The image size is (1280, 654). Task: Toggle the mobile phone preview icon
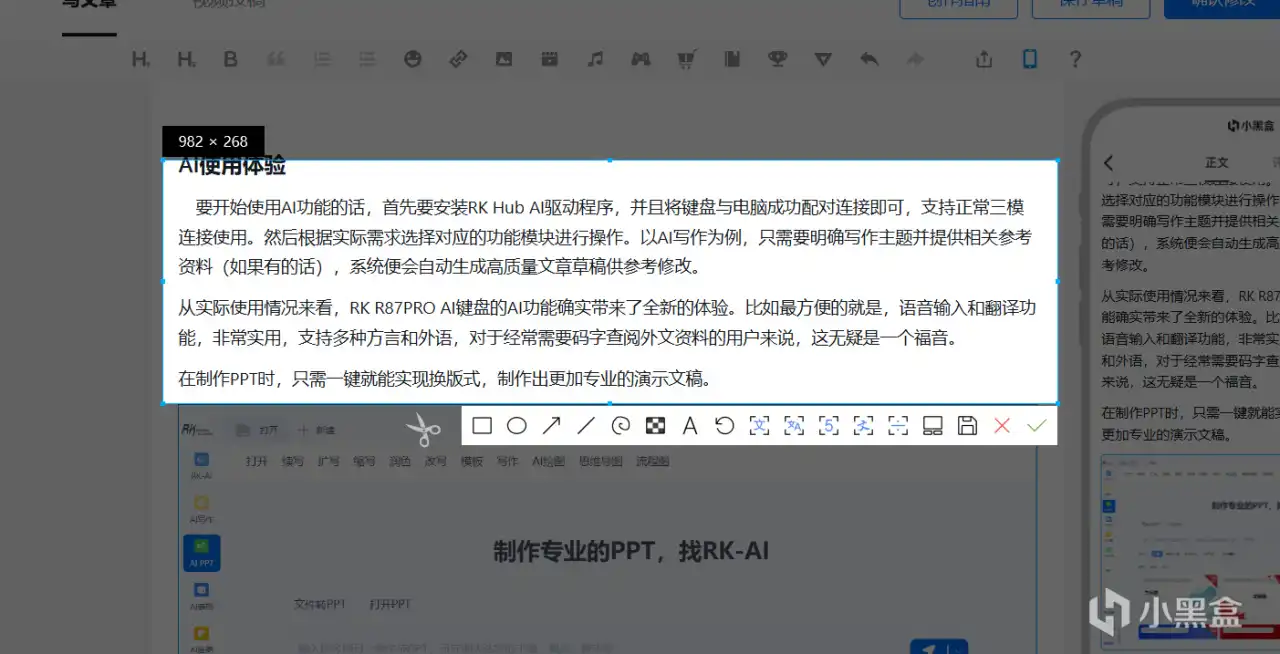coord(1030,60)
